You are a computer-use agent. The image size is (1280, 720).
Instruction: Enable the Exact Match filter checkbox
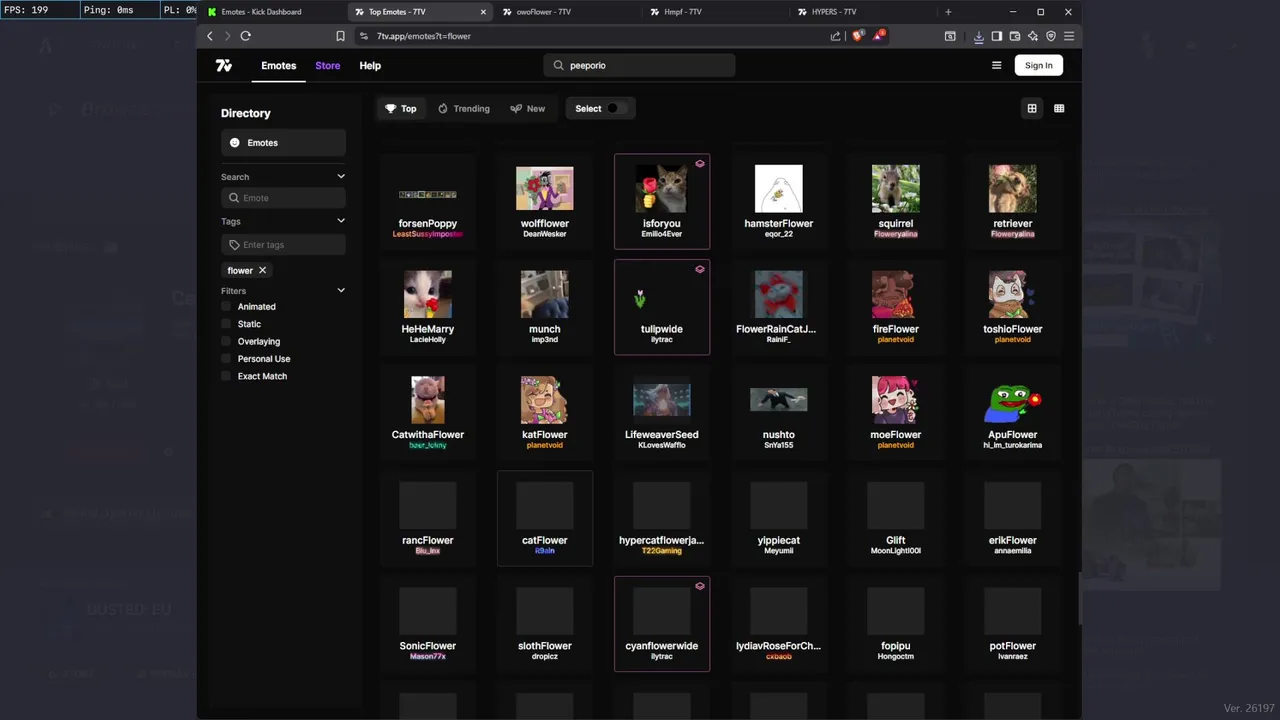point(226,376)
